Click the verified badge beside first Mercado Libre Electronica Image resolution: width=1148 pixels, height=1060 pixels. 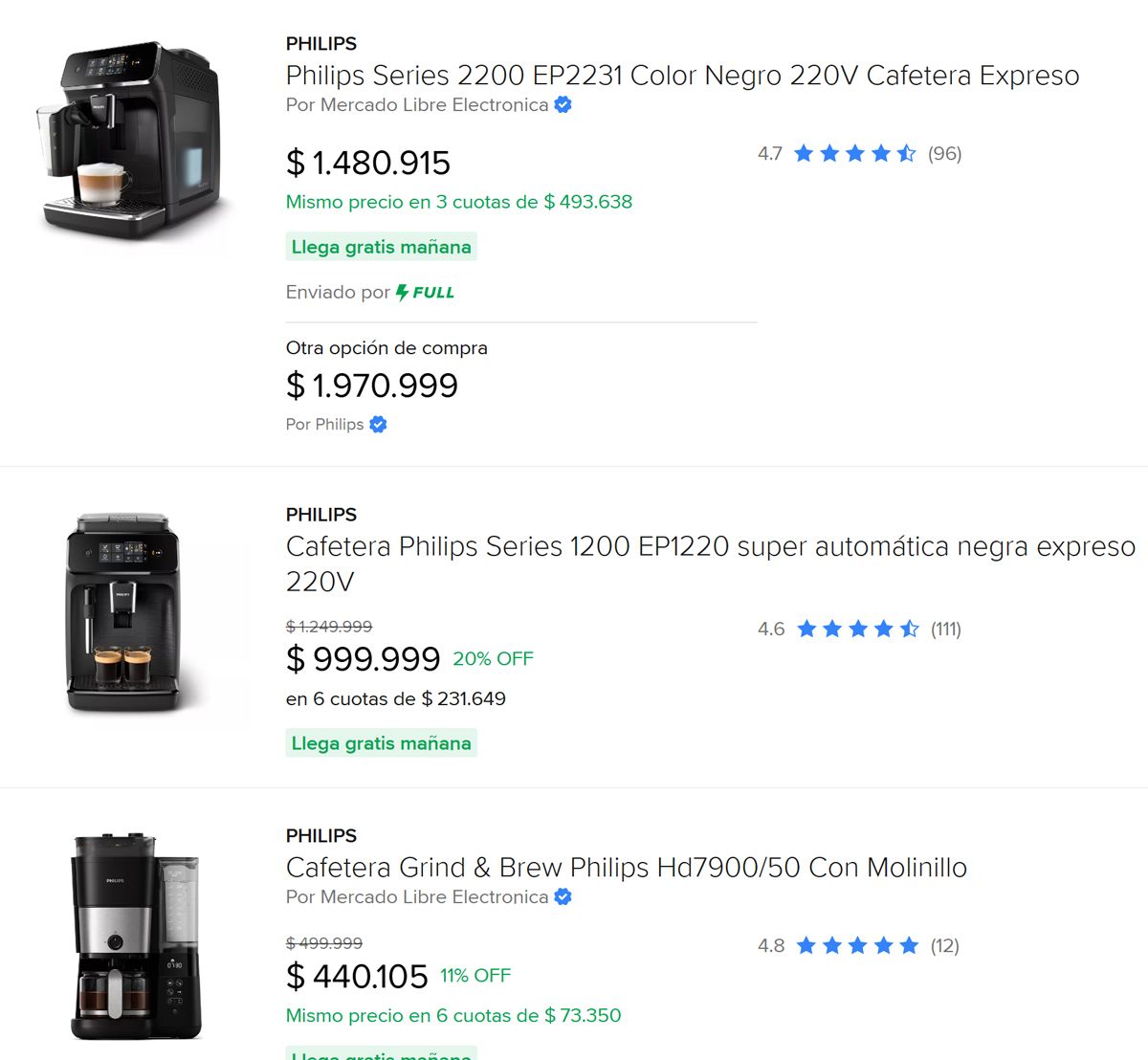click(x=563, y=105)
